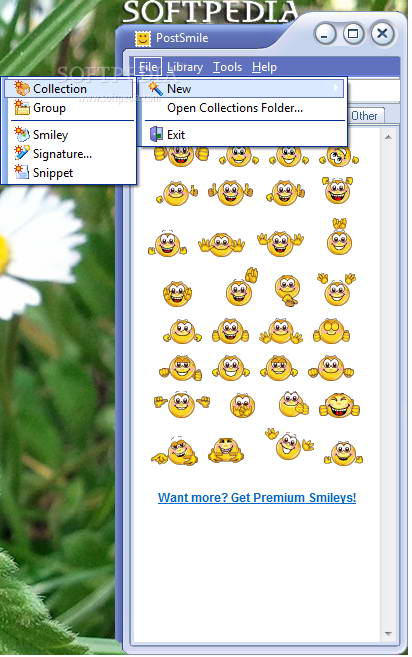Viewport: 412px width, 657px height.
Task: Click the scrollbar up arrow
Action: tap(389, 137)
